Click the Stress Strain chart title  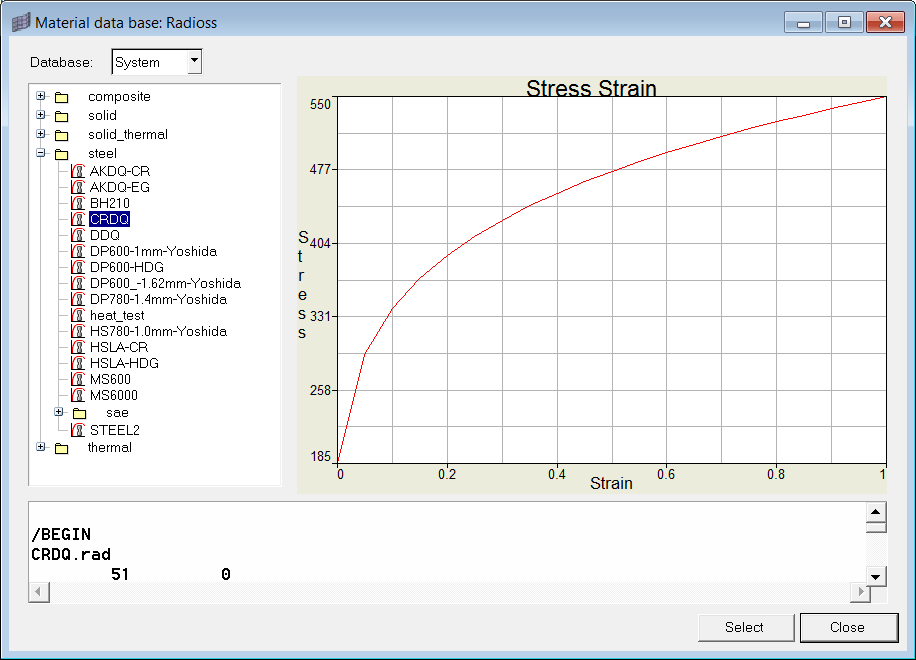point(591,88)
